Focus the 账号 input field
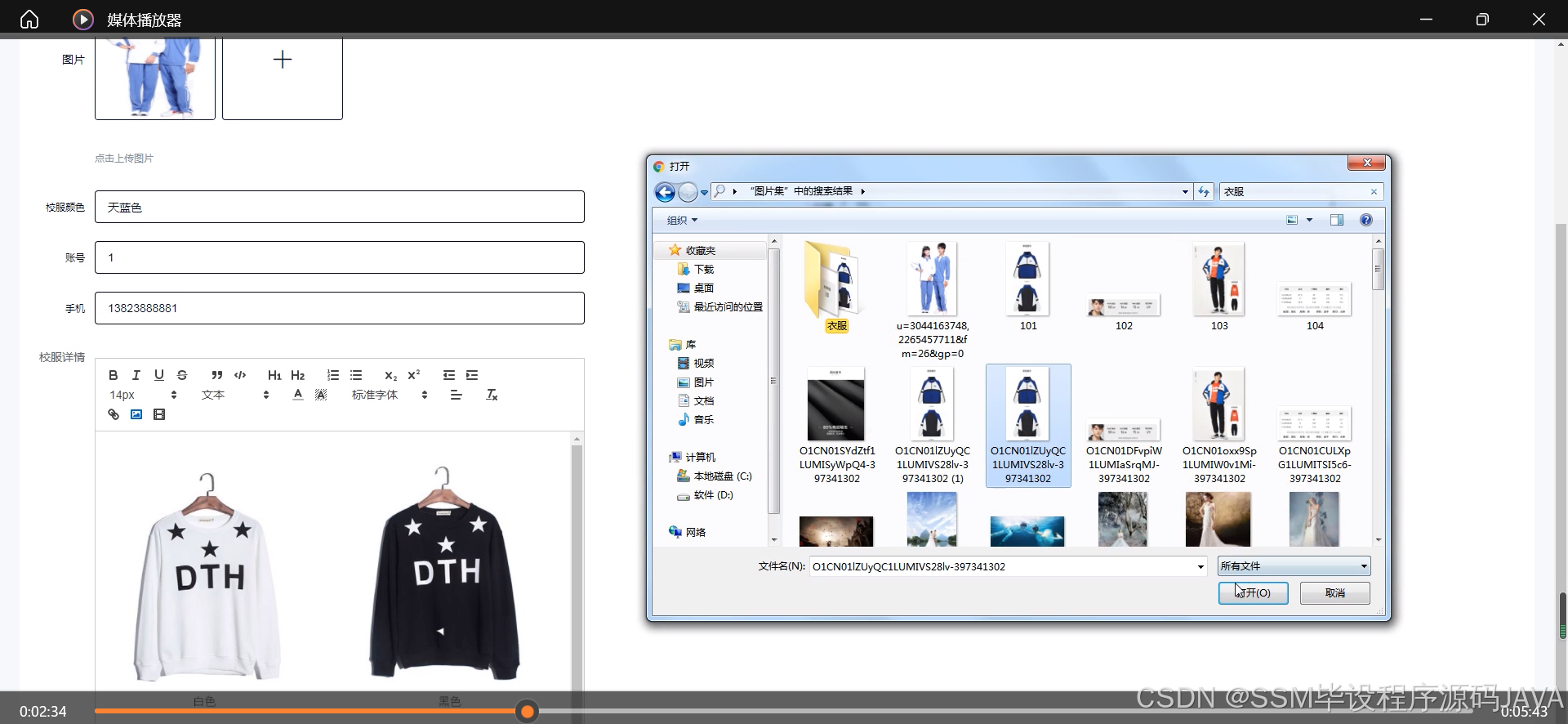 340,257
